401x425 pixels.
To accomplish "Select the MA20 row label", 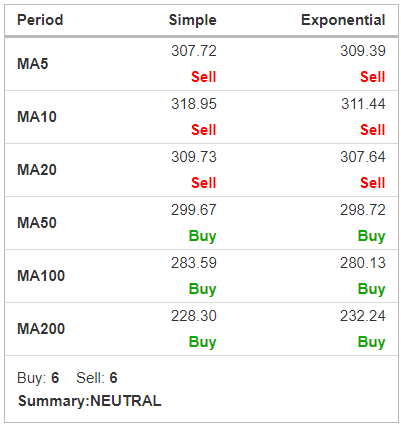I will coord(37,170).
